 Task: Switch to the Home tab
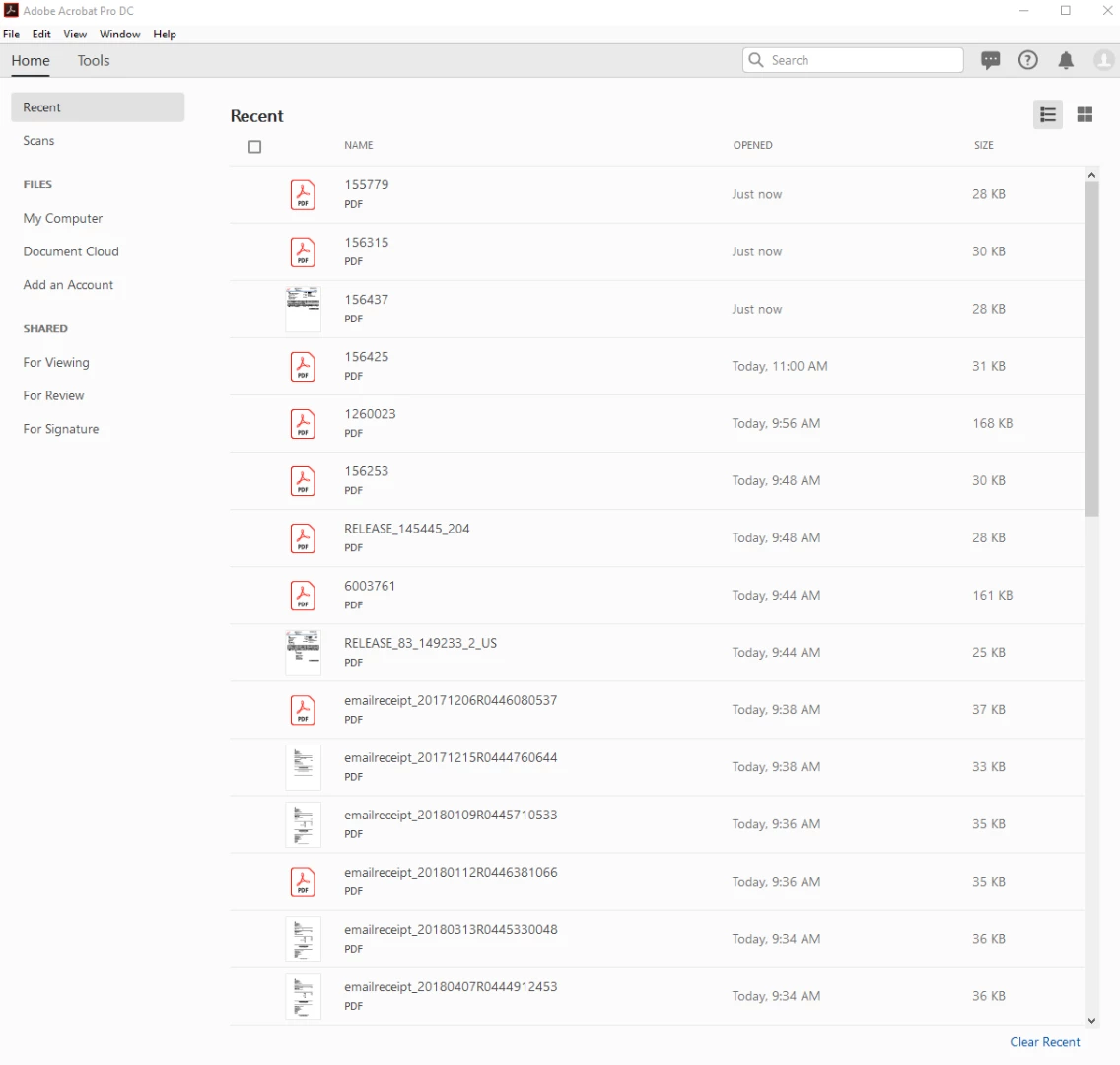tap(31, 61)
